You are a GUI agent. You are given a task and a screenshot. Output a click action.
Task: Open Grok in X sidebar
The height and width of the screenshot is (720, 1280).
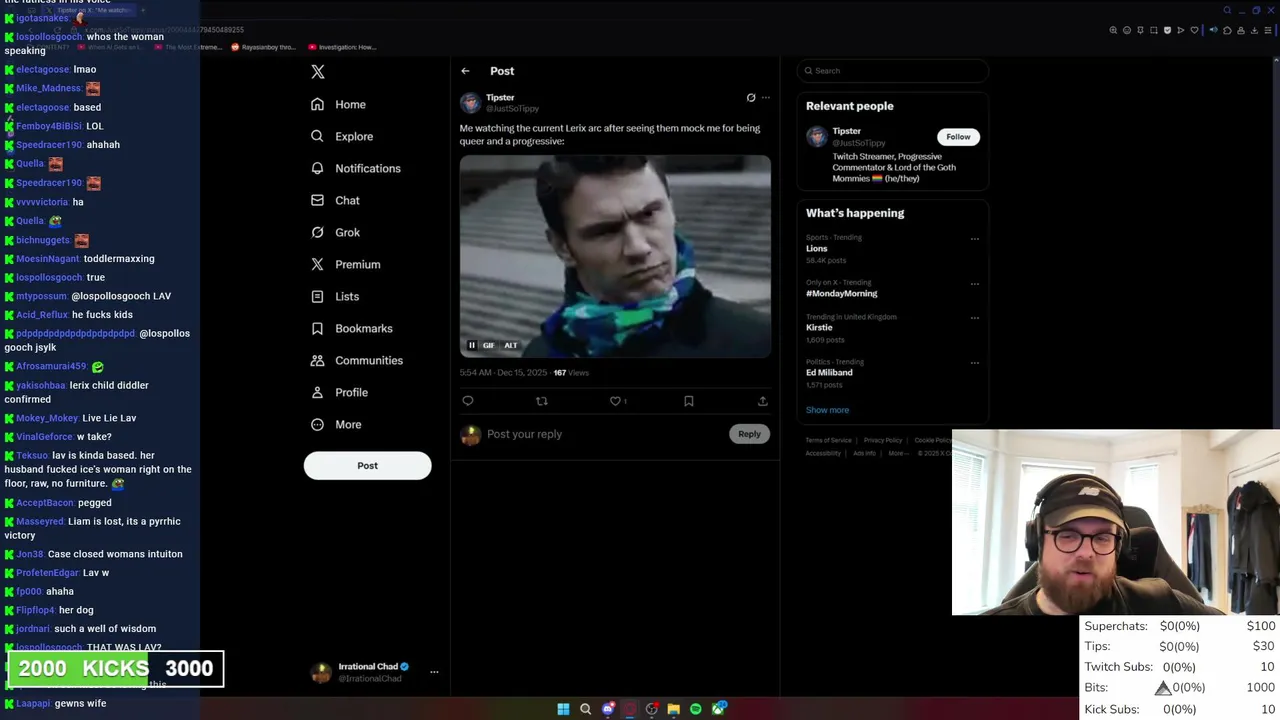click(335, 232)
